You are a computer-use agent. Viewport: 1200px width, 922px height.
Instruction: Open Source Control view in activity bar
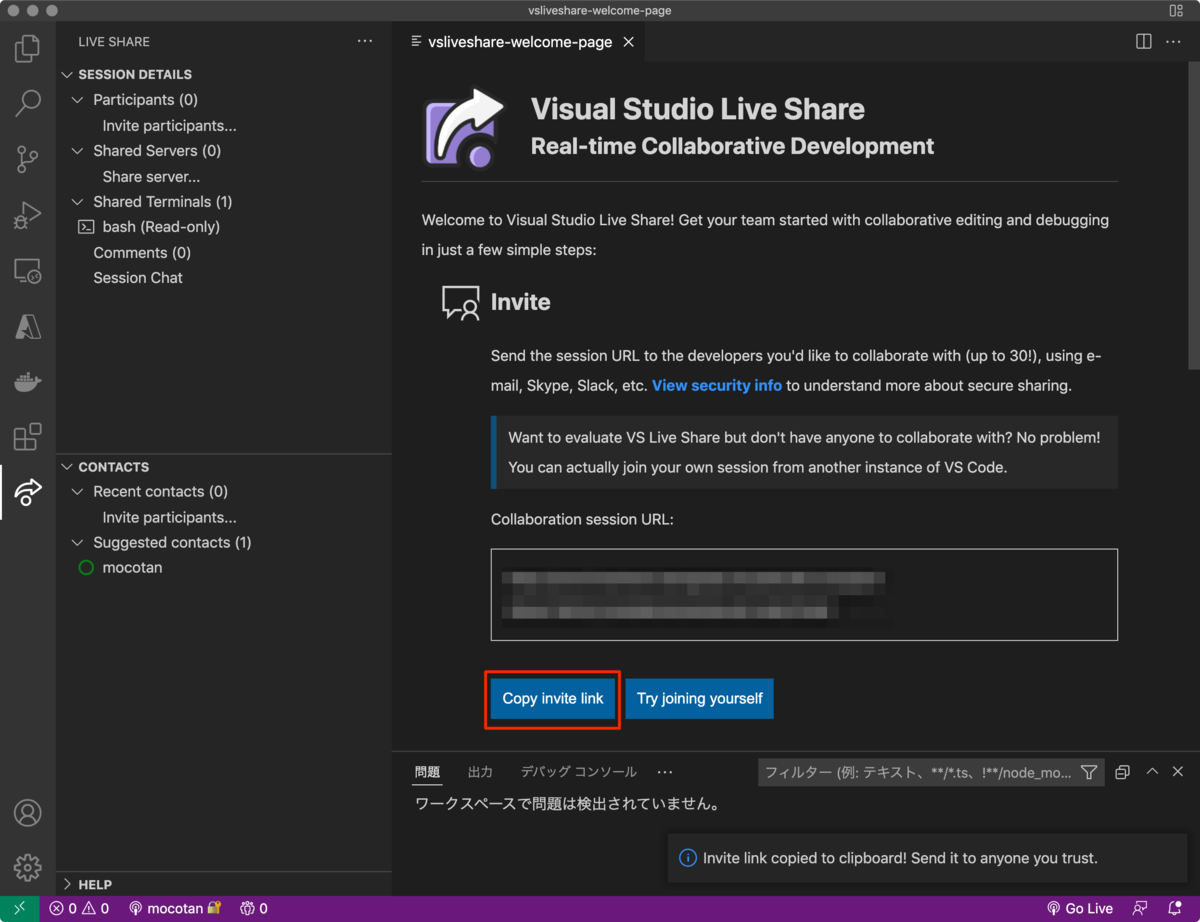(x=27, y=158)
